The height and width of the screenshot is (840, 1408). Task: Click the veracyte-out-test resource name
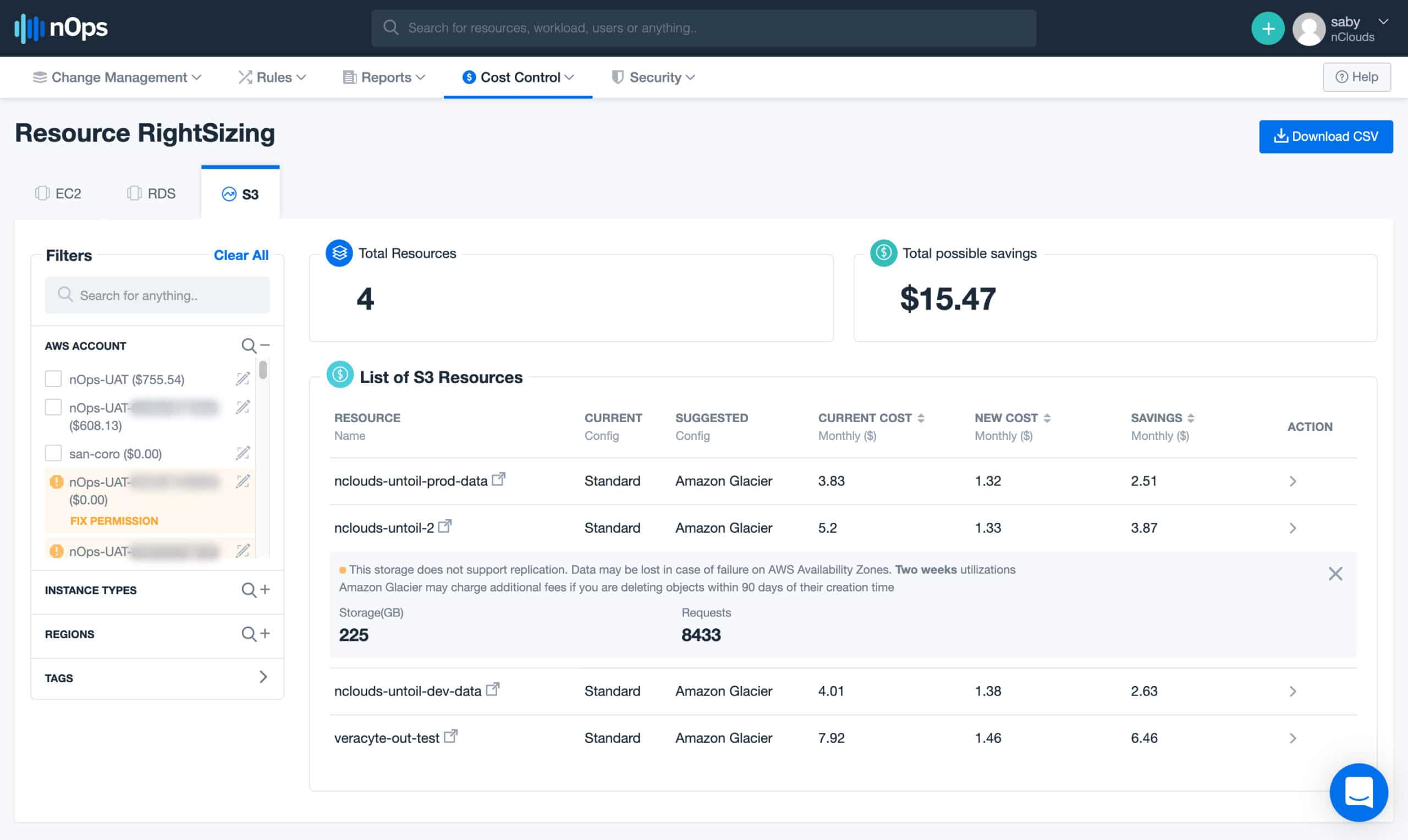tap(387, 738)
